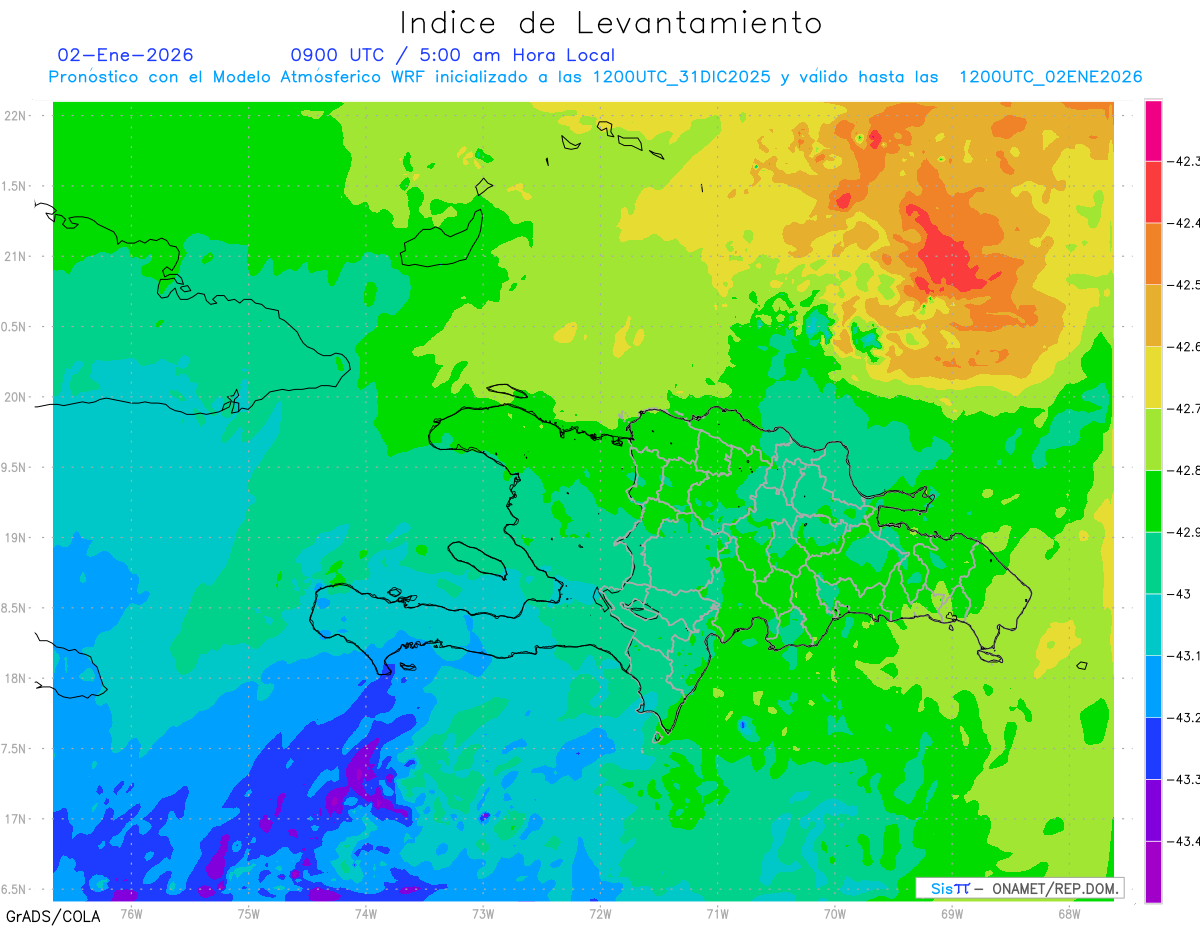Viewport: 1200px width, 927px height.
Task: Click the '20N' latitude label
Action: point(16,397)
